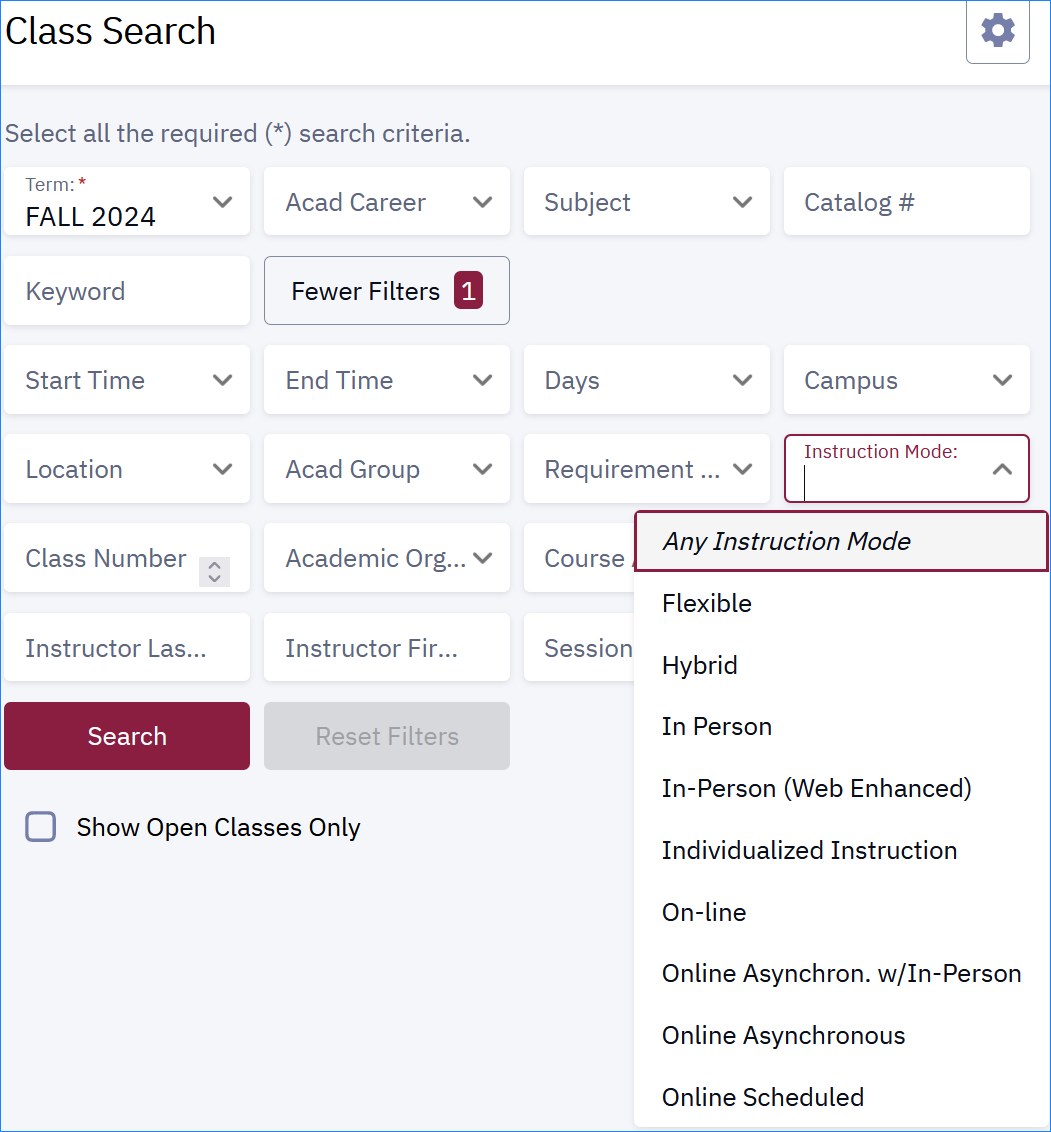Click the Class Number stepper control
1051x1132 pixels.
tap(213, 572)
